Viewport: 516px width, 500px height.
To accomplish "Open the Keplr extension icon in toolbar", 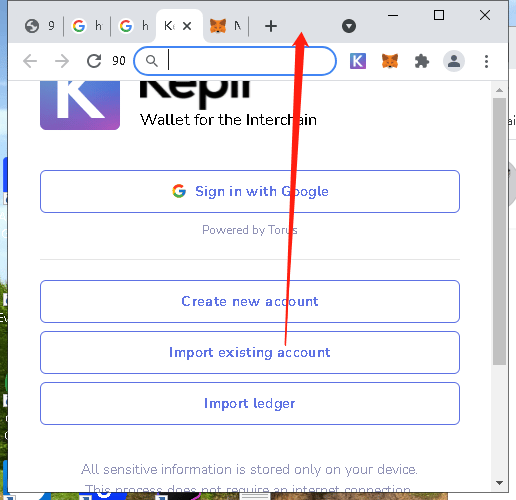I will tap(358, 61).
